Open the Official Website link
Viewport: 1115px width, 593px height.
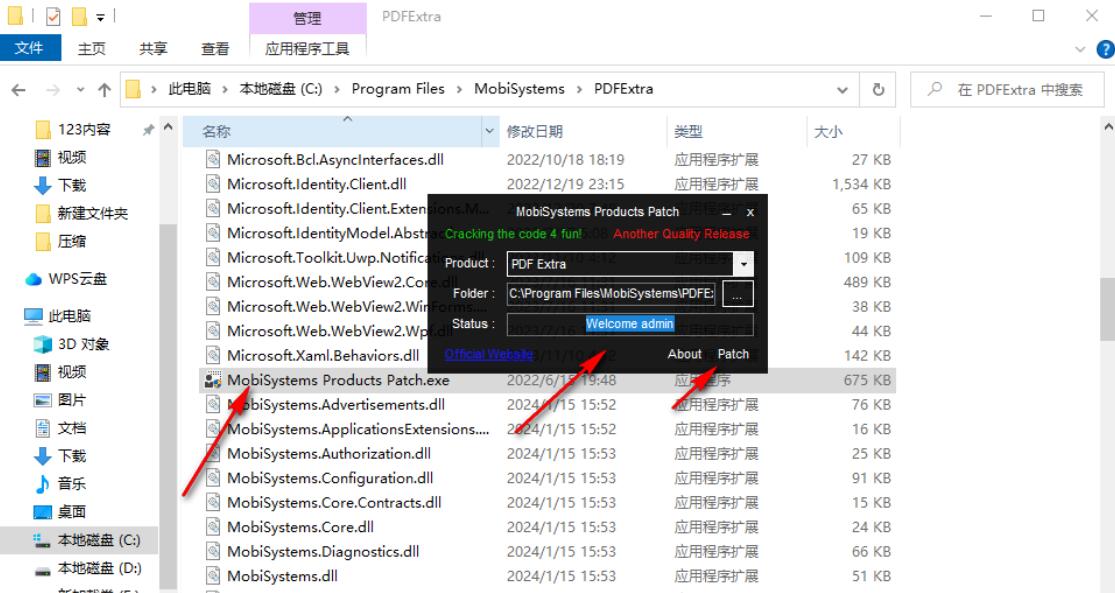click(x=489, y=354)
